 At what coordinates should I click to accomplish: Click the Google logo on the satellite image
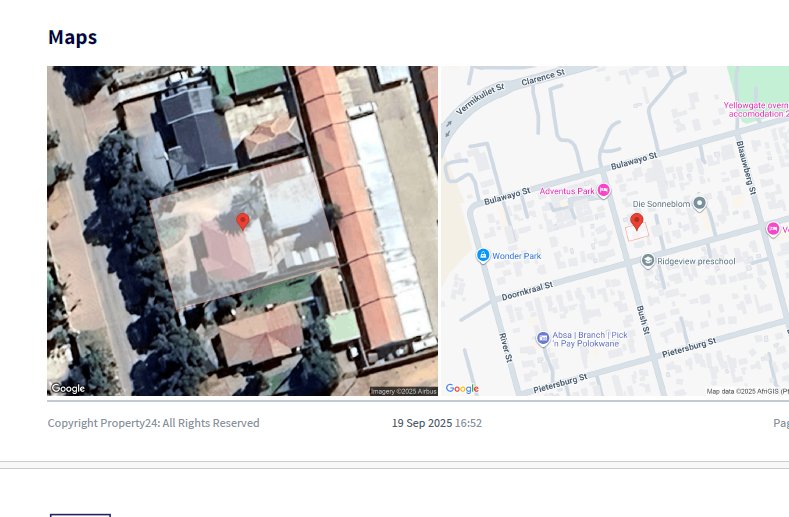[68, 388]
